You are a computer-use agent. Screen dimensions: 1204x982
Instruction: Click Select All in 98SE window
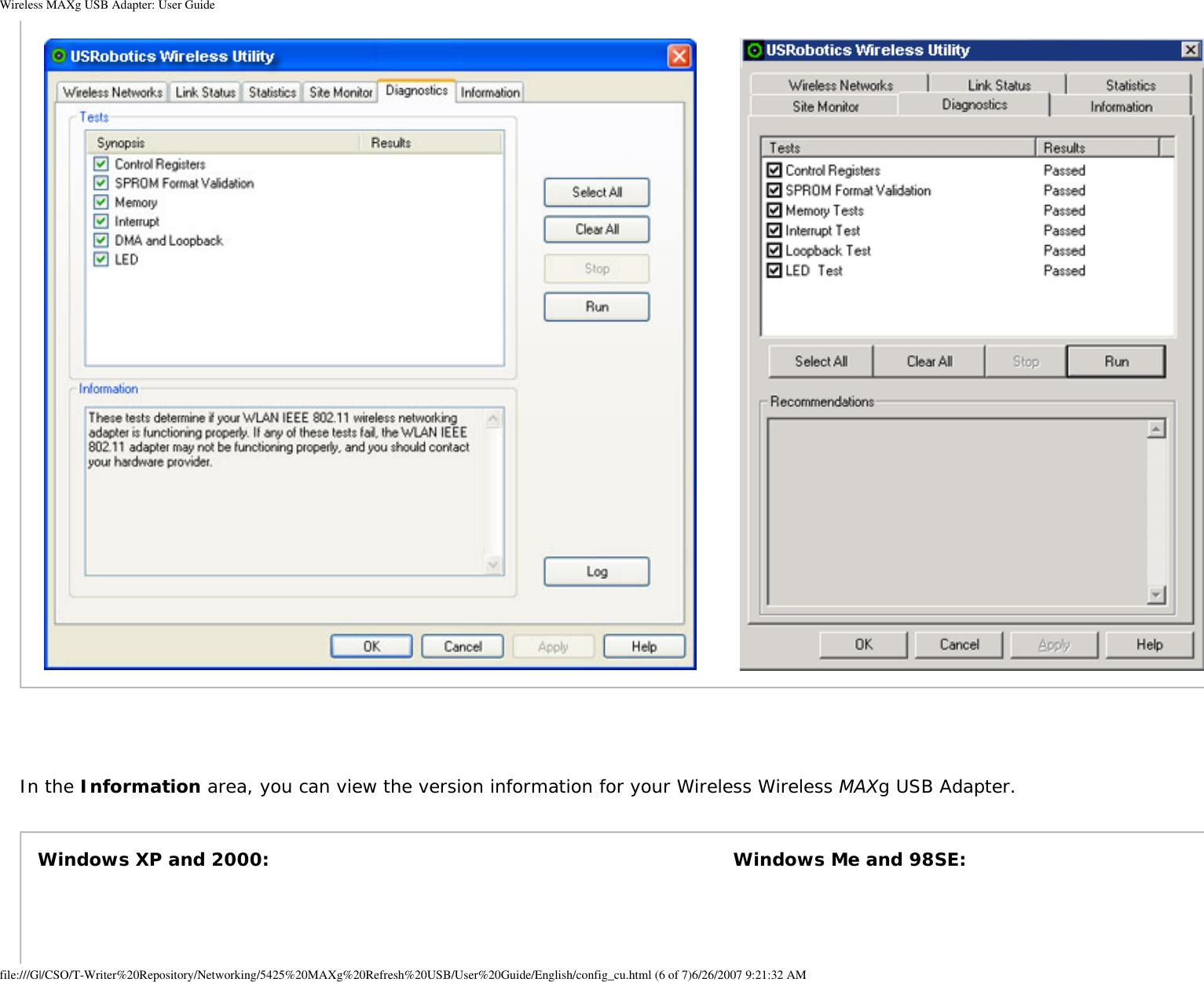[821, 361]
